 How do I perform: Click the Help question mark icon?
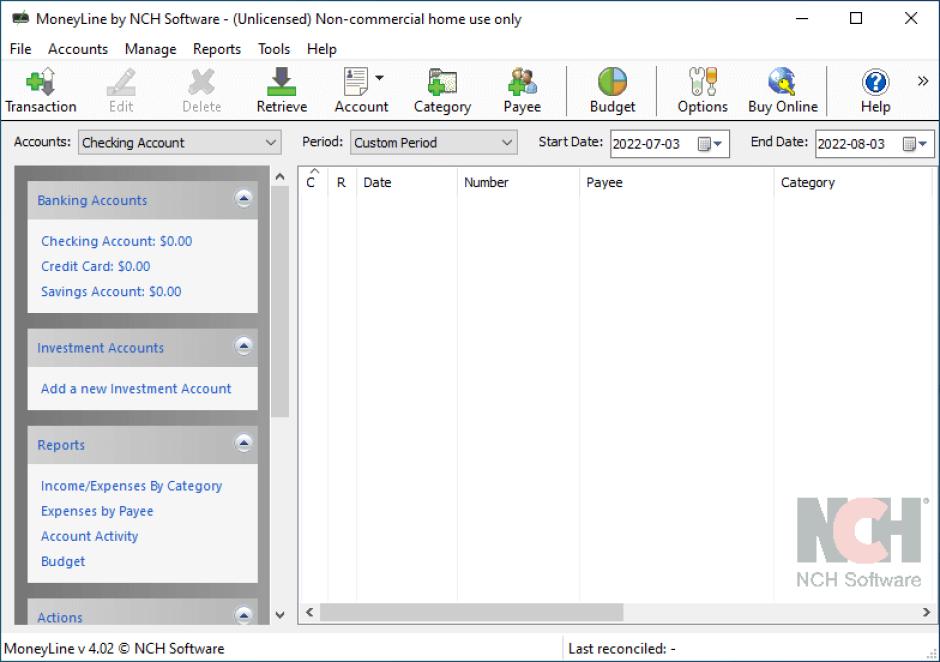875,91
